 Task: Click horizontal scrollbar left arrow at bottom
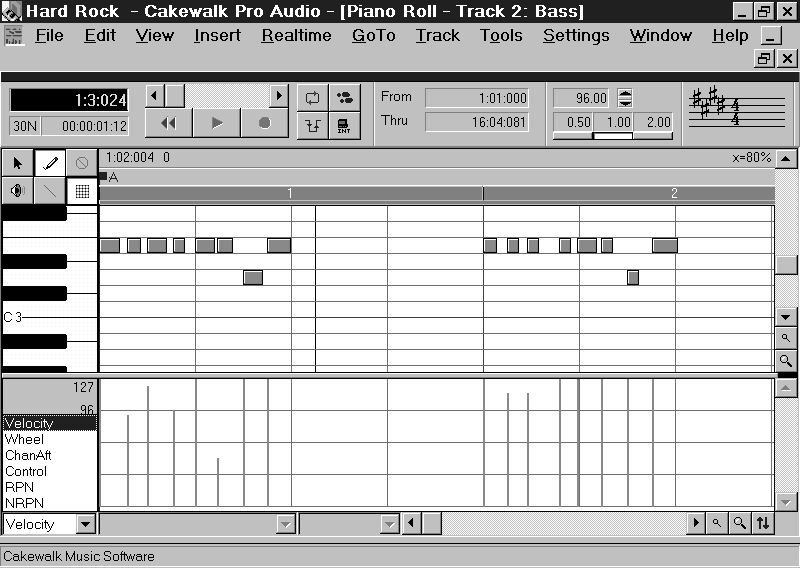pyautogui.click(x=412, y=524)
